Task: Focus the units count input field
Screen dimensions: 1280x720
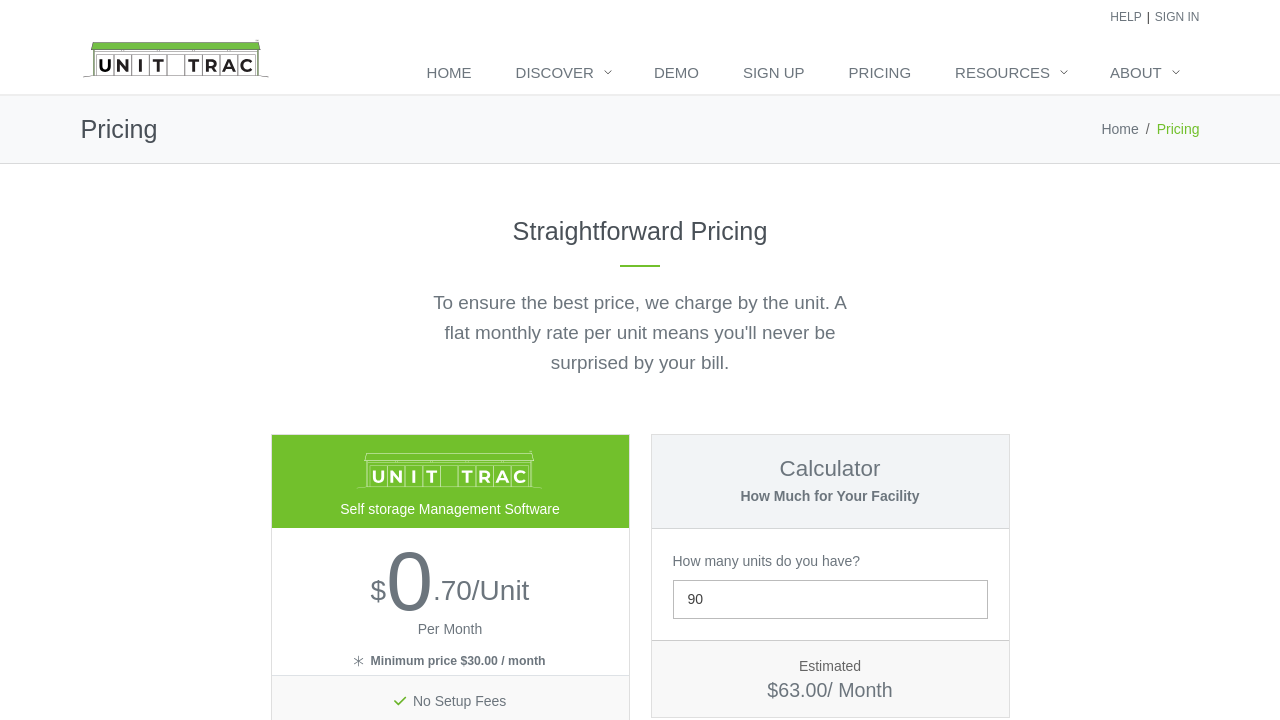Action: coord(830,599)
